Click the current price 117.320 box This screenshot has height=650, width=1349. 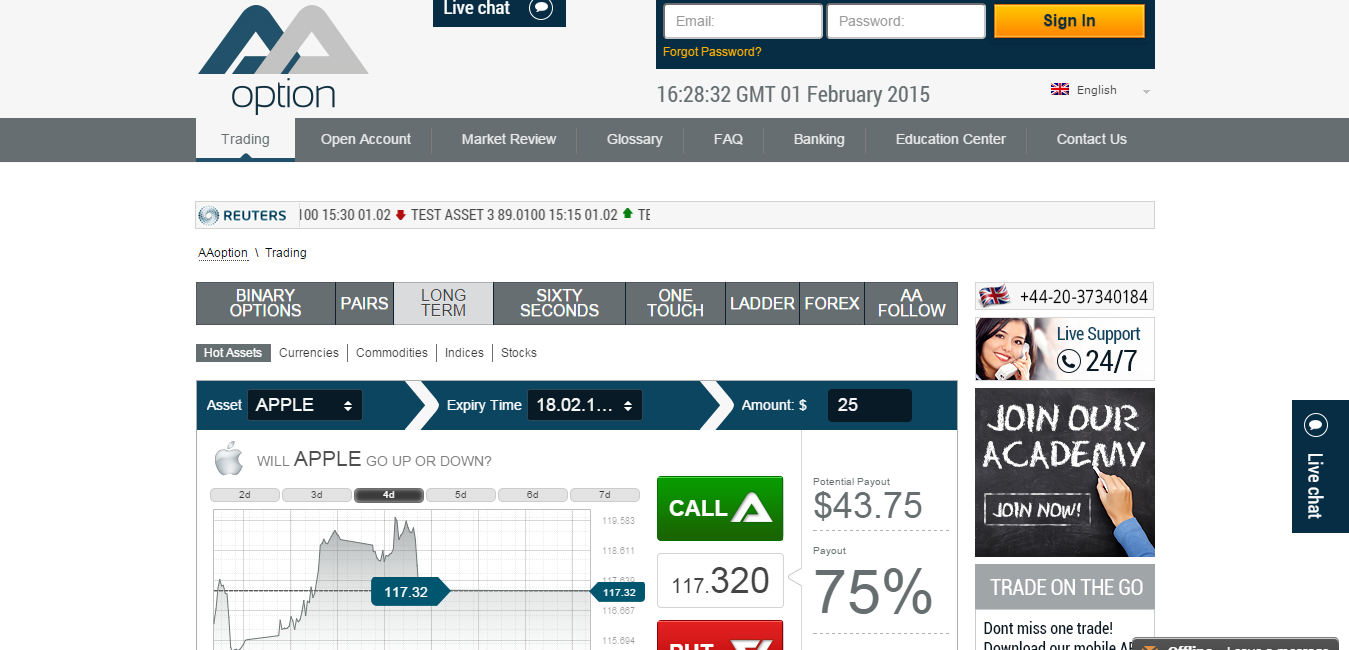coord(720,580)
